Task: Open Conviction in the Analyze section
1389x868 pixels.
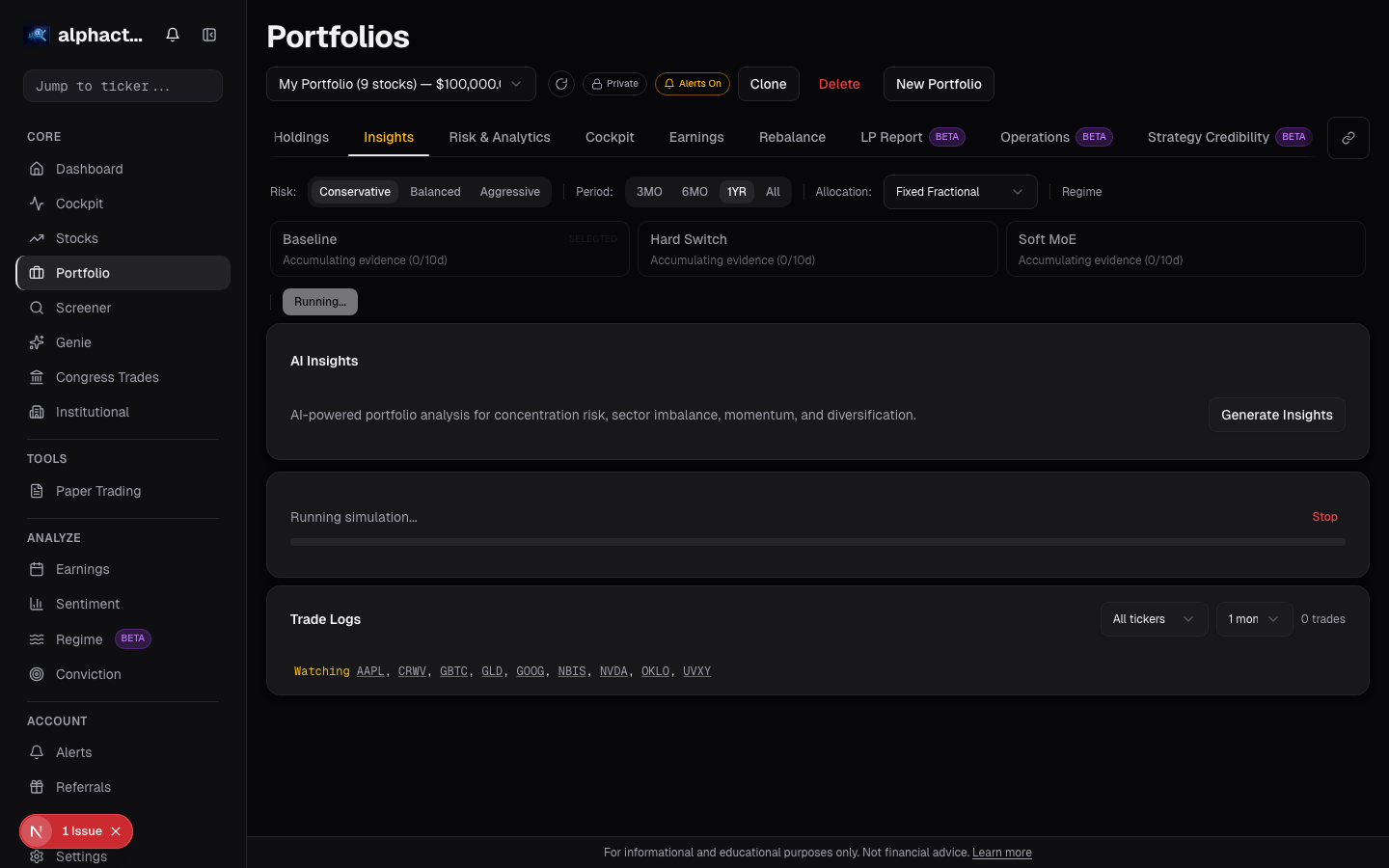Action: point(88,674)
